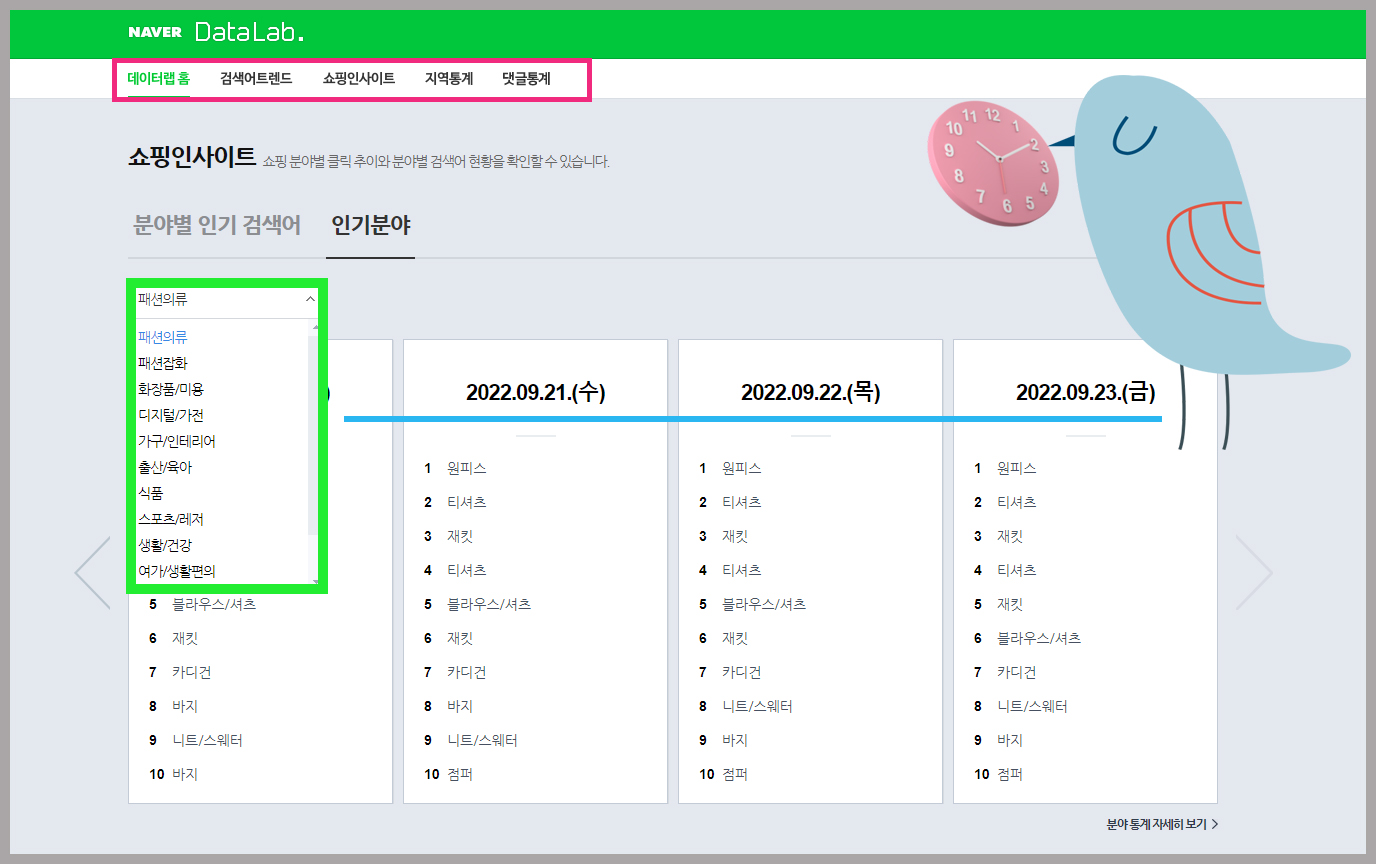Go to the 검색어트렌드 menu
The height and width of the screenshot is (864, 1376).
(256, 78)
